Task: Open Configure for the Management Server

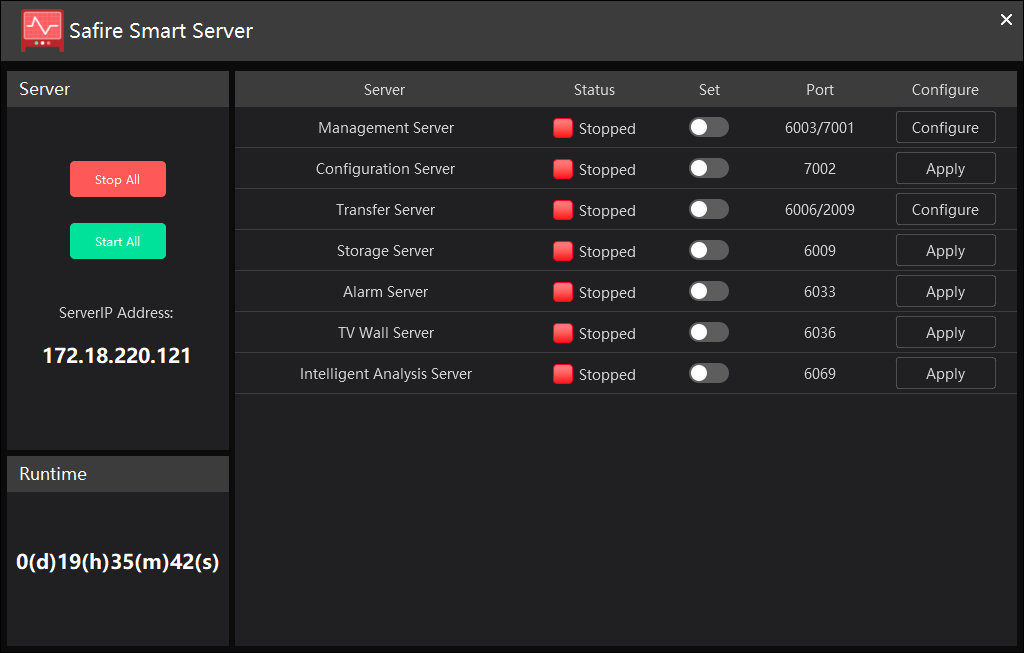Action: (945, 127)
